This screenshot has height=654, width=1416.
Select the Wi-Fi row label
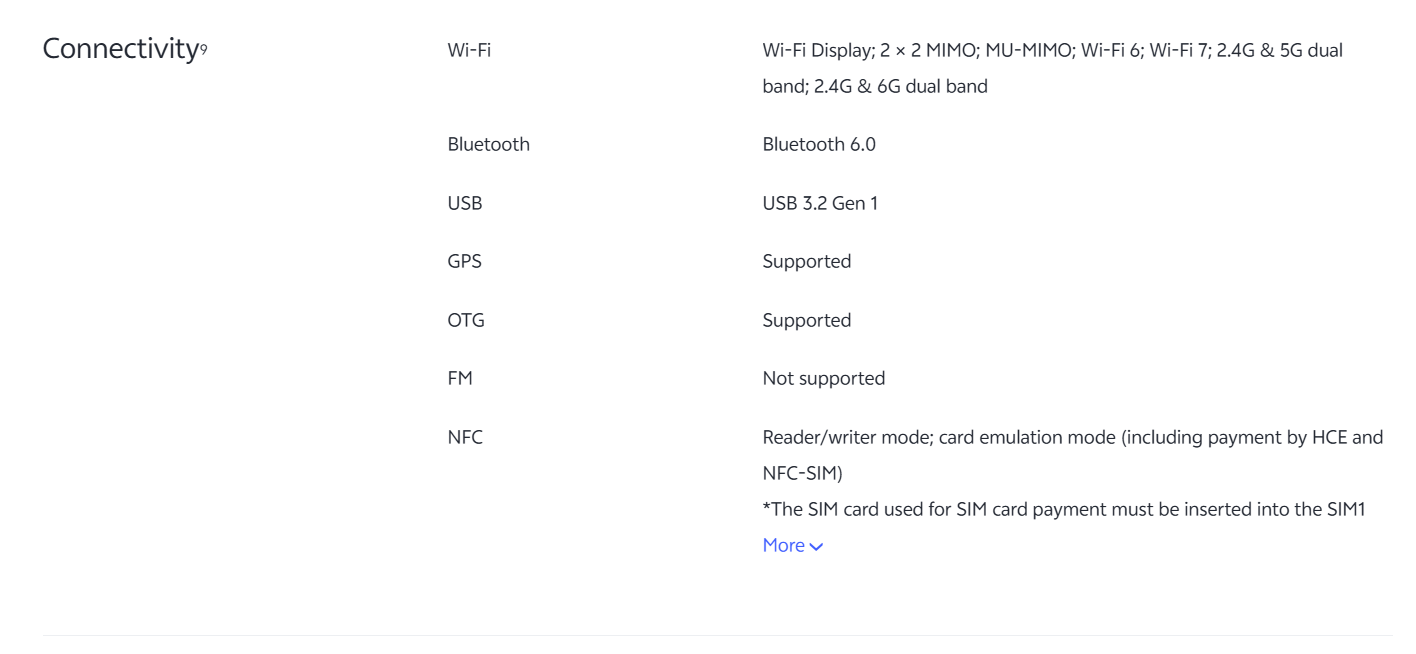point(469,51)
